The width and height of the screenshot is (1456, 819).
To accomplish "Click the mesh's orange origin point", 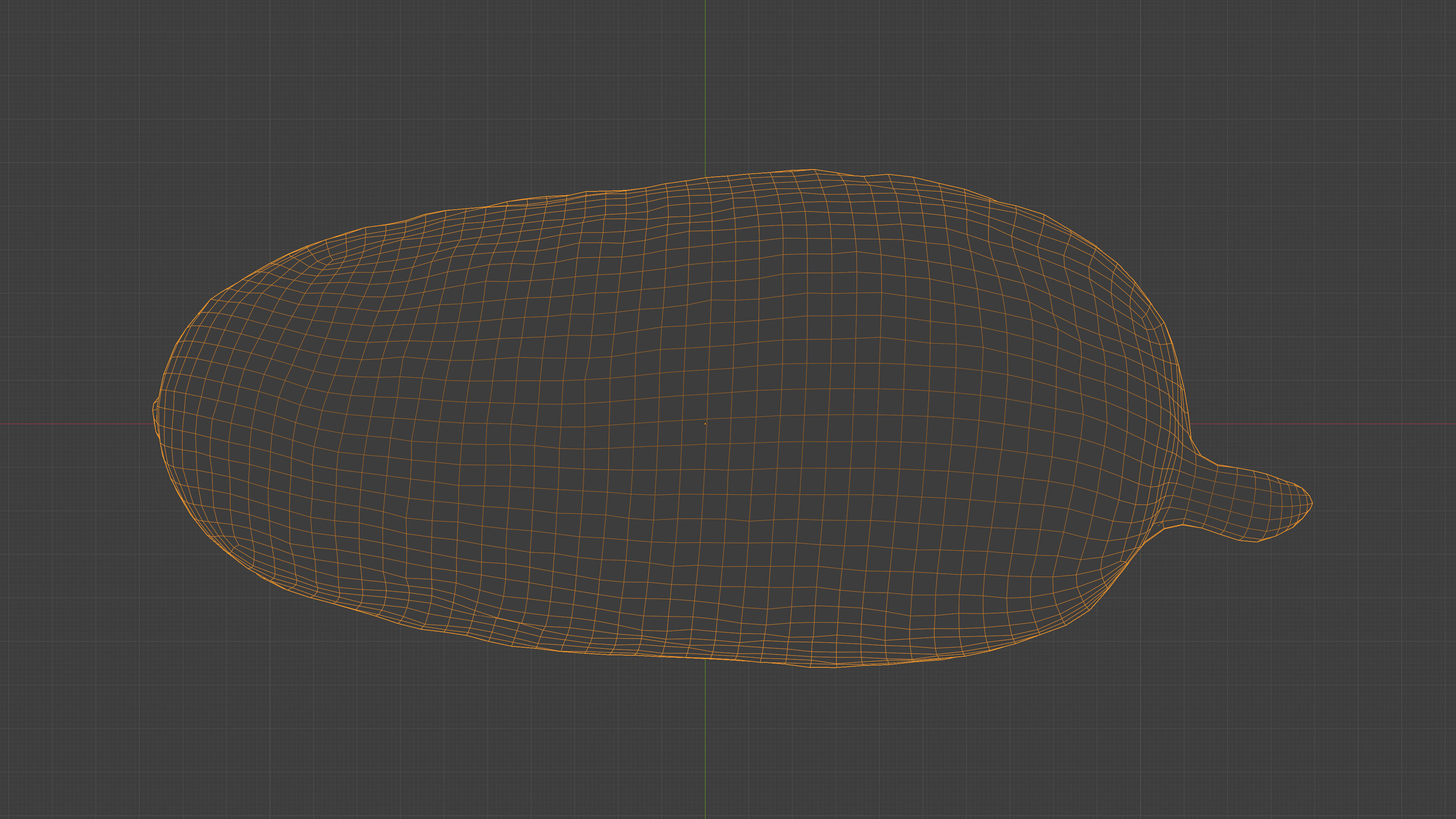I will (x=705, y=424).
